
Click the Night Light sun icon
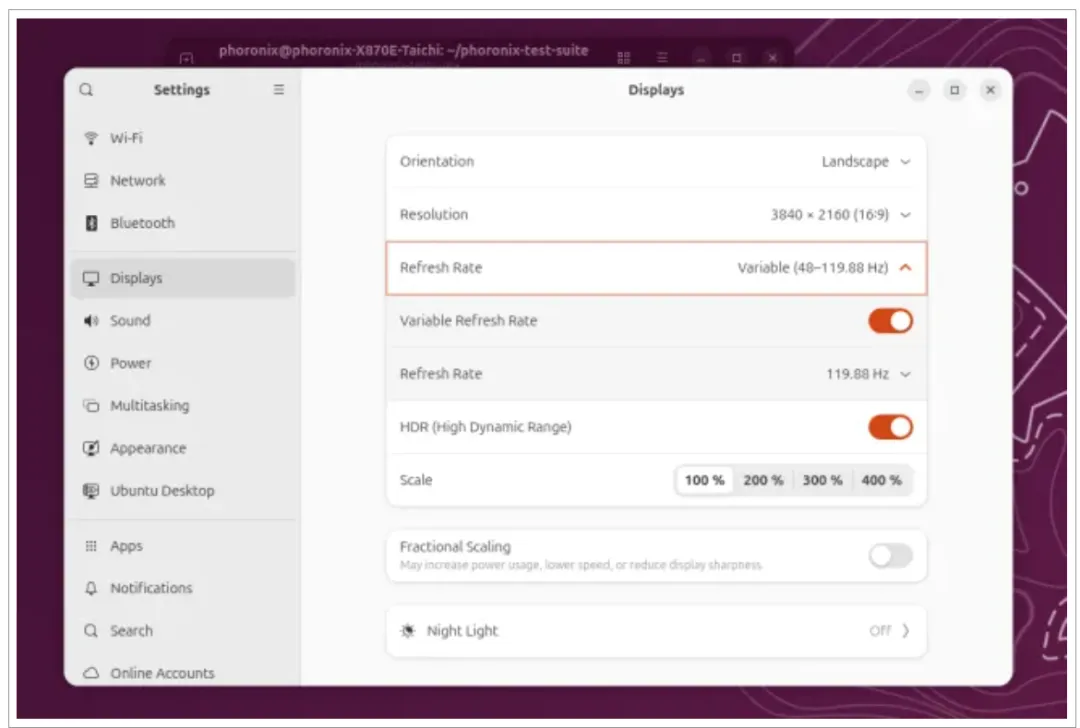(408, 631)
